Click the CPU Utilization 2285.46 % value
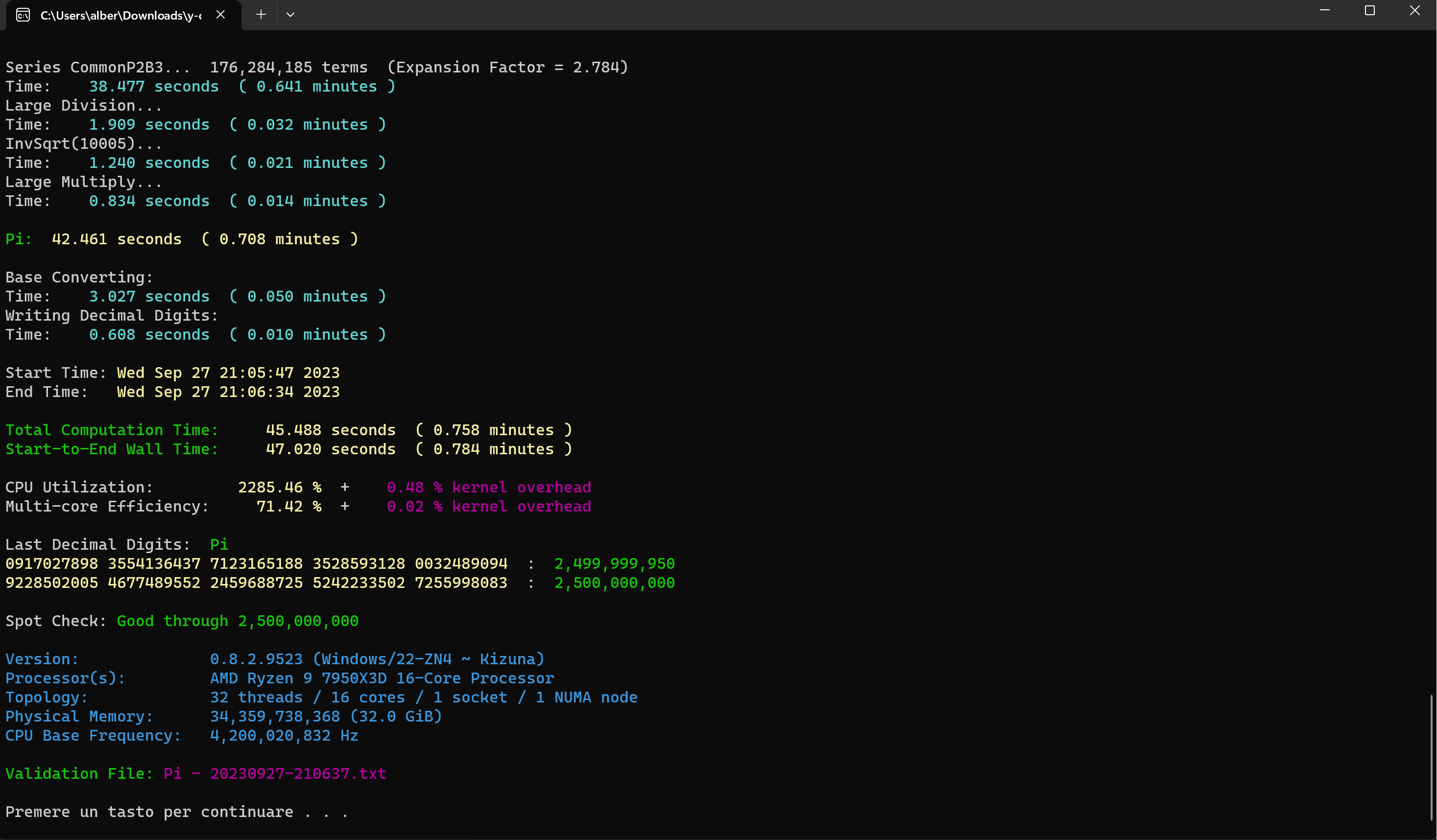 (279, 487)
